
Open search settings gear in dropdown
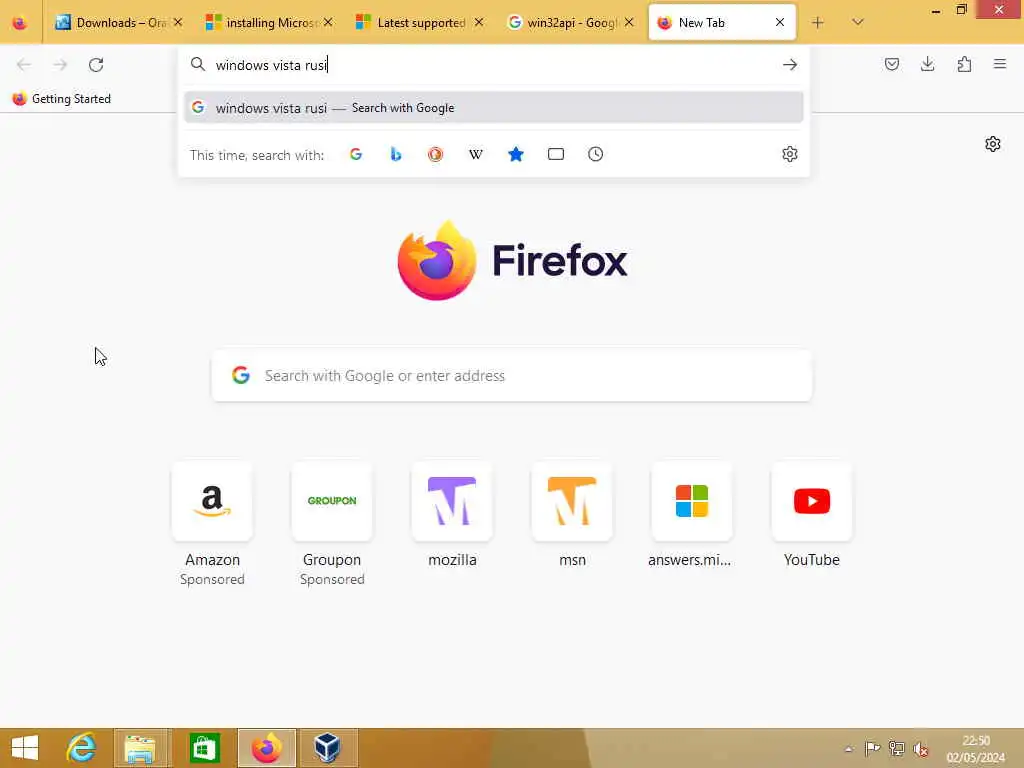(x=790, y=154)
